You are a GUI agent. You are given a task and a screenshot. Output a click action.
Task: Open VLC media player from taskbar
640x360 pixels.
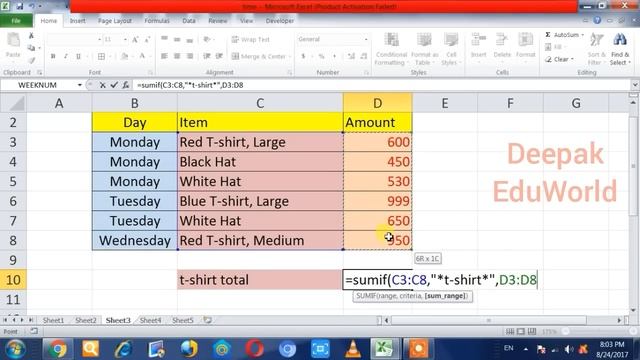[353, 349]
